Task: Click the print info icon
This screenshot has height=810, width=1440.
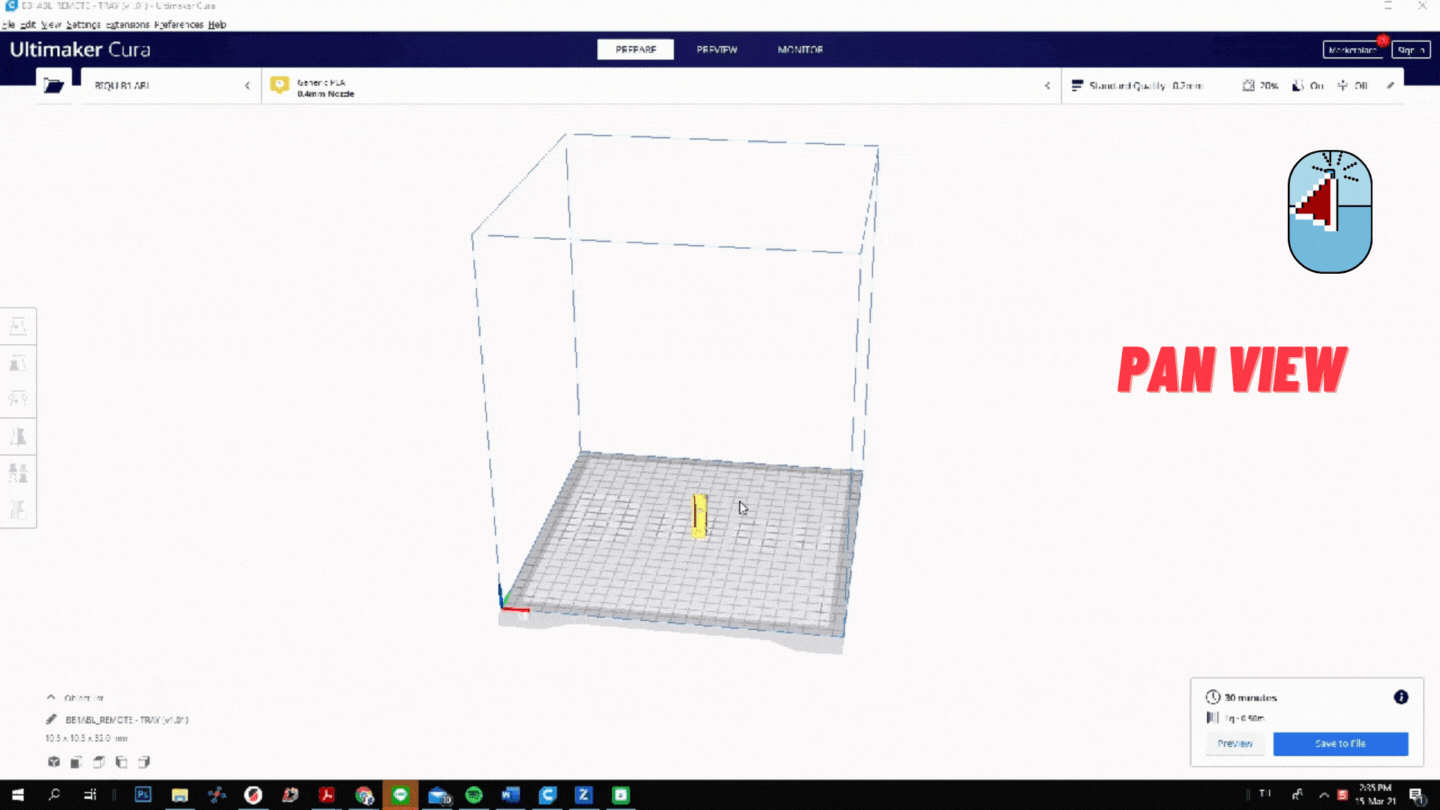Action: (1401, 697)
